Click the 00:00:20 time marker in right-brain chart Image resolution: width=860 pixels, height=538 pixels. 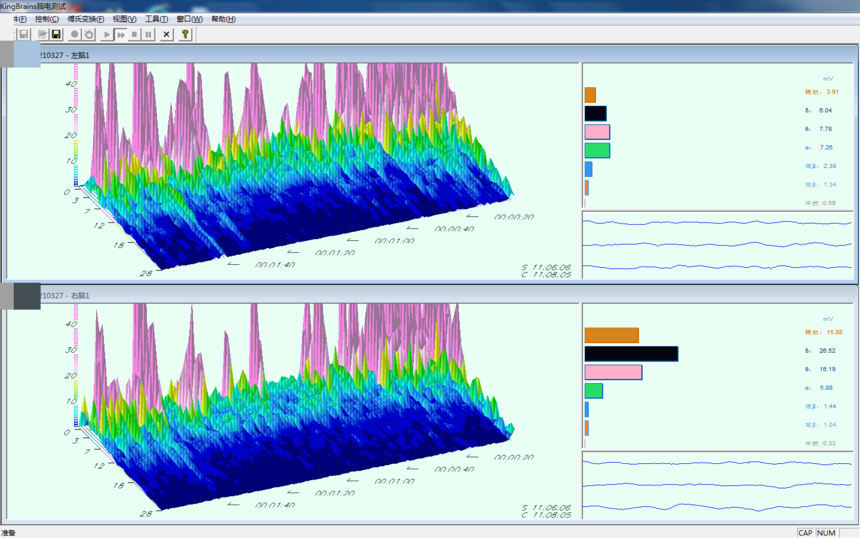pos(514,457)
